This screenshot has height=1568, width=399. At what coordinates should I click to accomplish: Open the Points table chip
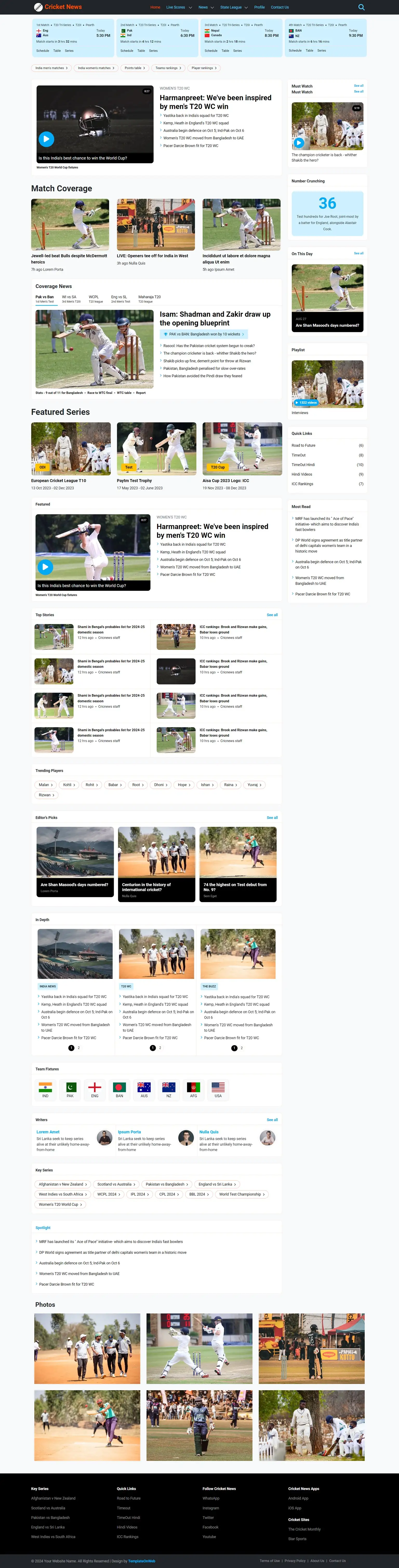click(x=135, y=68)
